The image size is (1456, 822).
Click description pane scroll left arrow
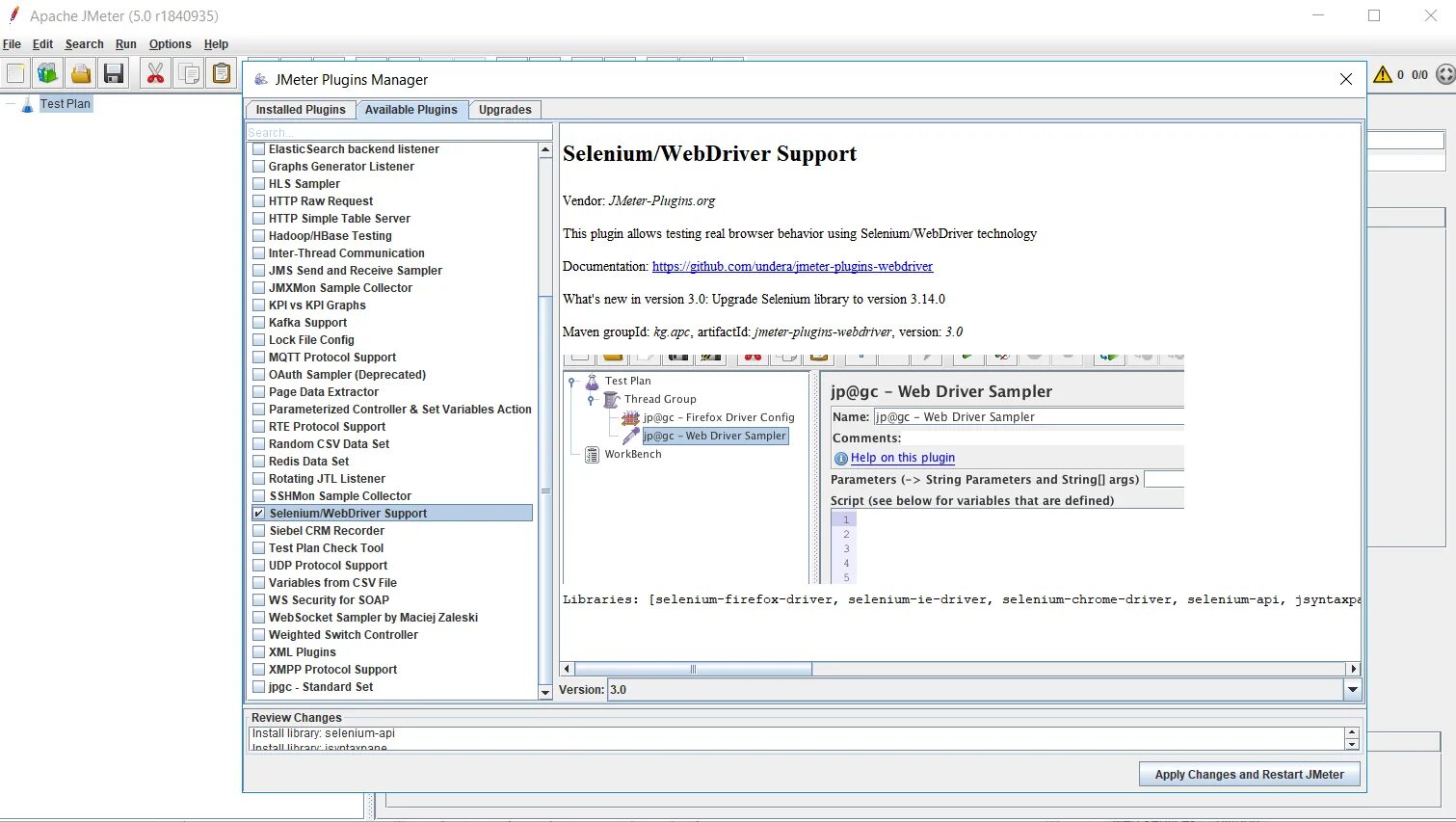(x=568, y=669)
